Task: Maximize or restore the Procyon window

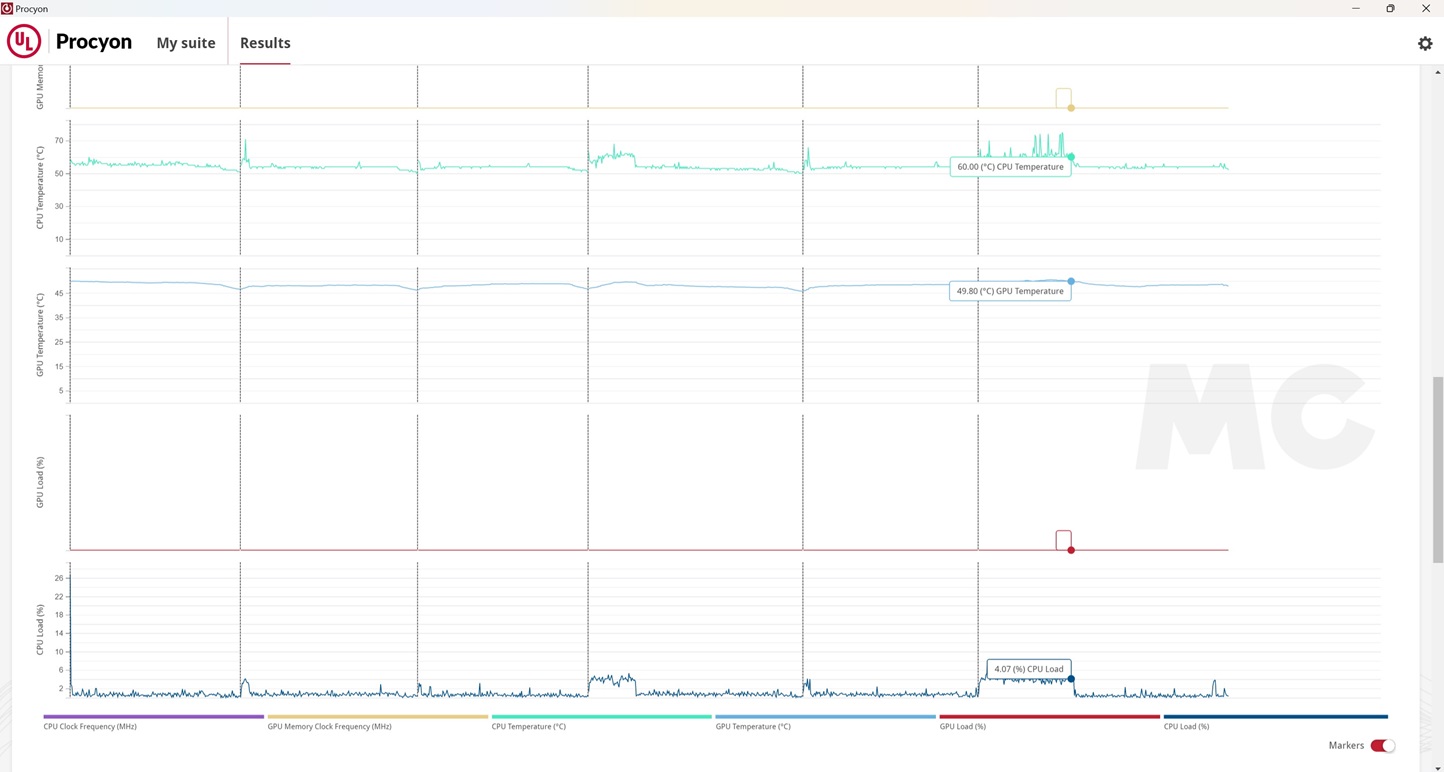Action: [1390, 8]
